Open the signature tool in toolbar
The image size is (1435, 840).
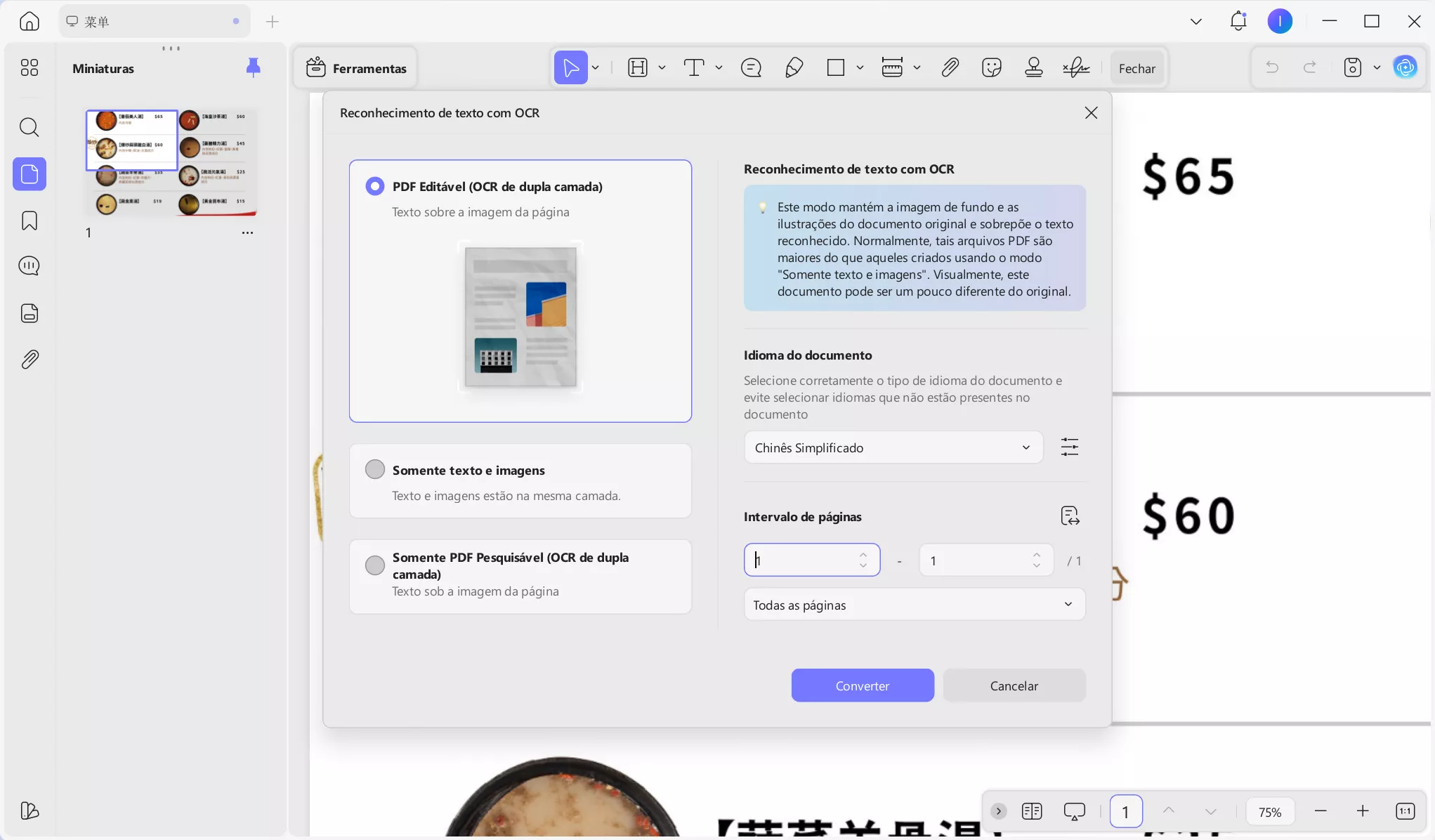[x=1075, y=68]
